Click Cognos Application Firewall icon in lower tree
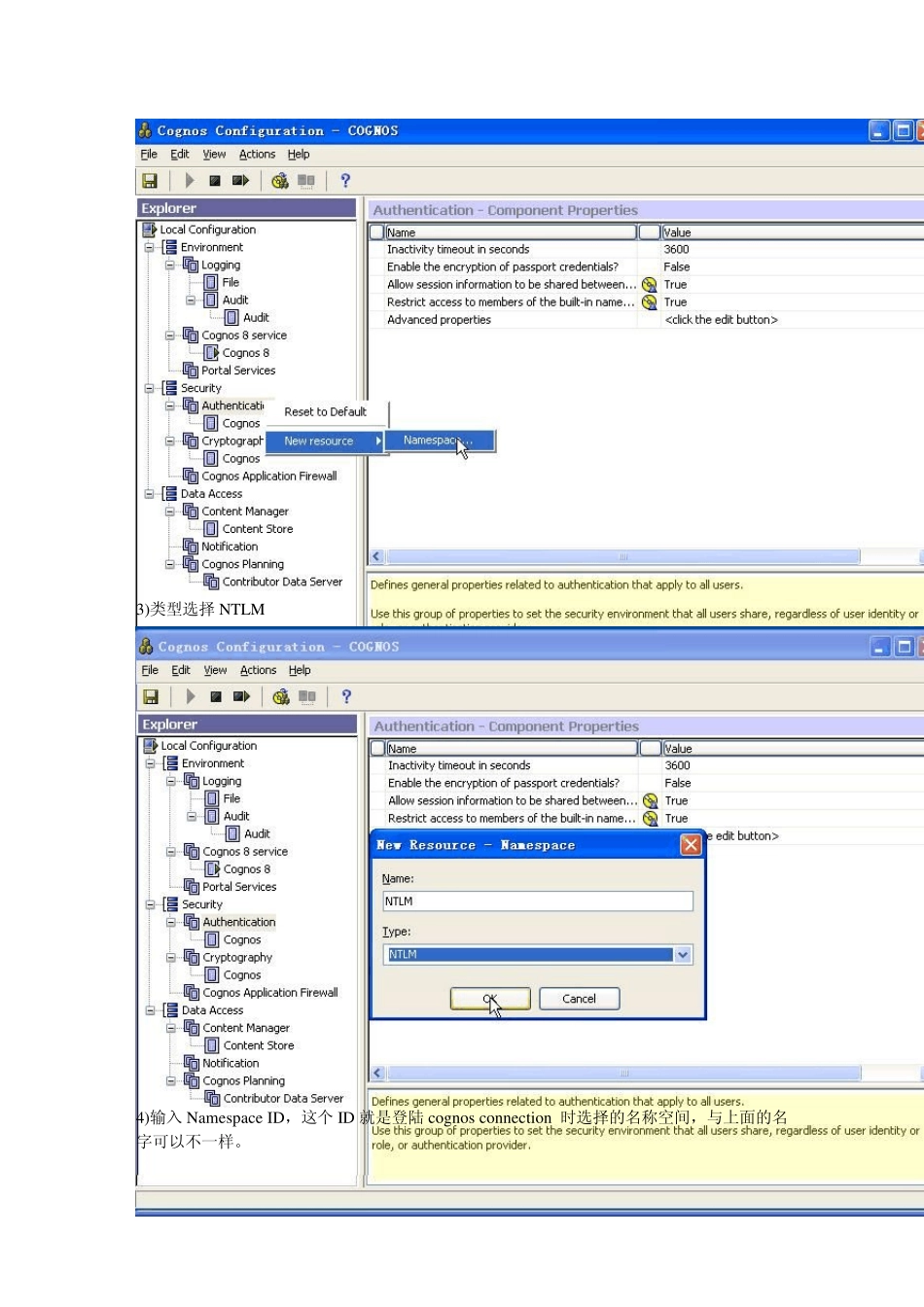Viewport: 924px width, 1307px height. (x=192, y=993)
